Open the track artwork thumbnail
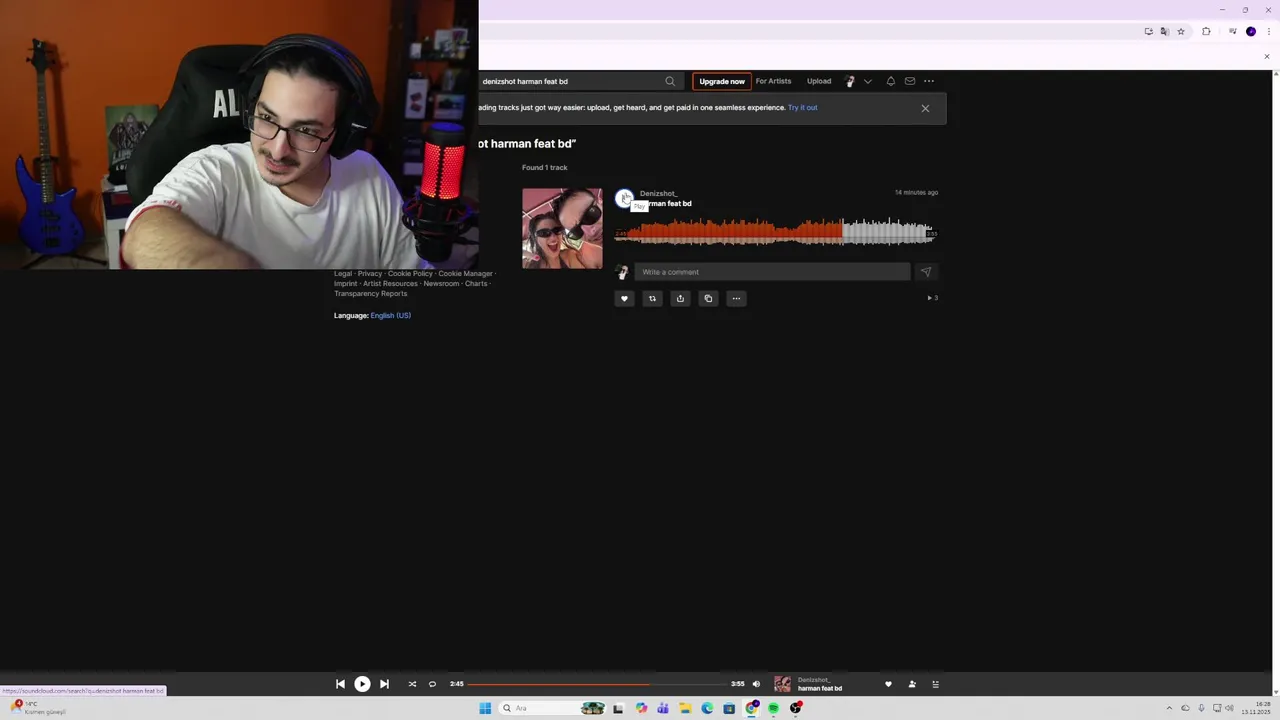 pyautogui.click(x=562, y=228)
